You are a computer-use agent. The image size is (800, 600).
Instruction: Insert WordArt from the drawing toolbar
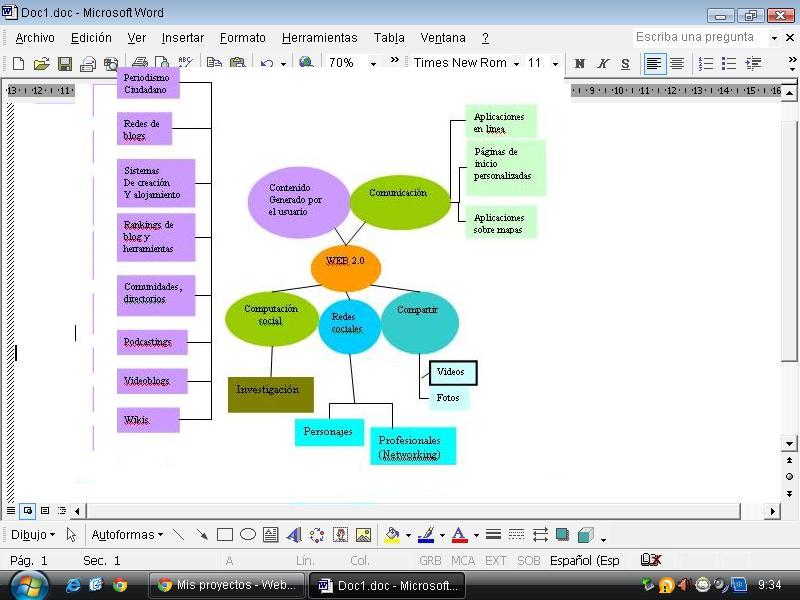[x=294, y=535]
